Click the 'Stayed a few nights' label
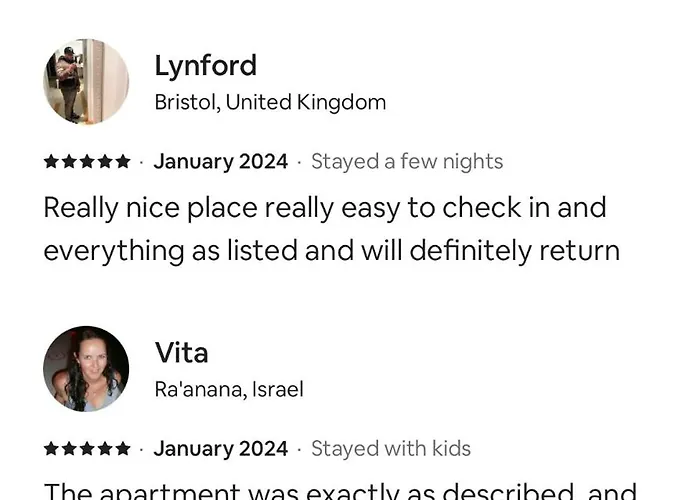This screenshot has height=500, width=700. 407,162
